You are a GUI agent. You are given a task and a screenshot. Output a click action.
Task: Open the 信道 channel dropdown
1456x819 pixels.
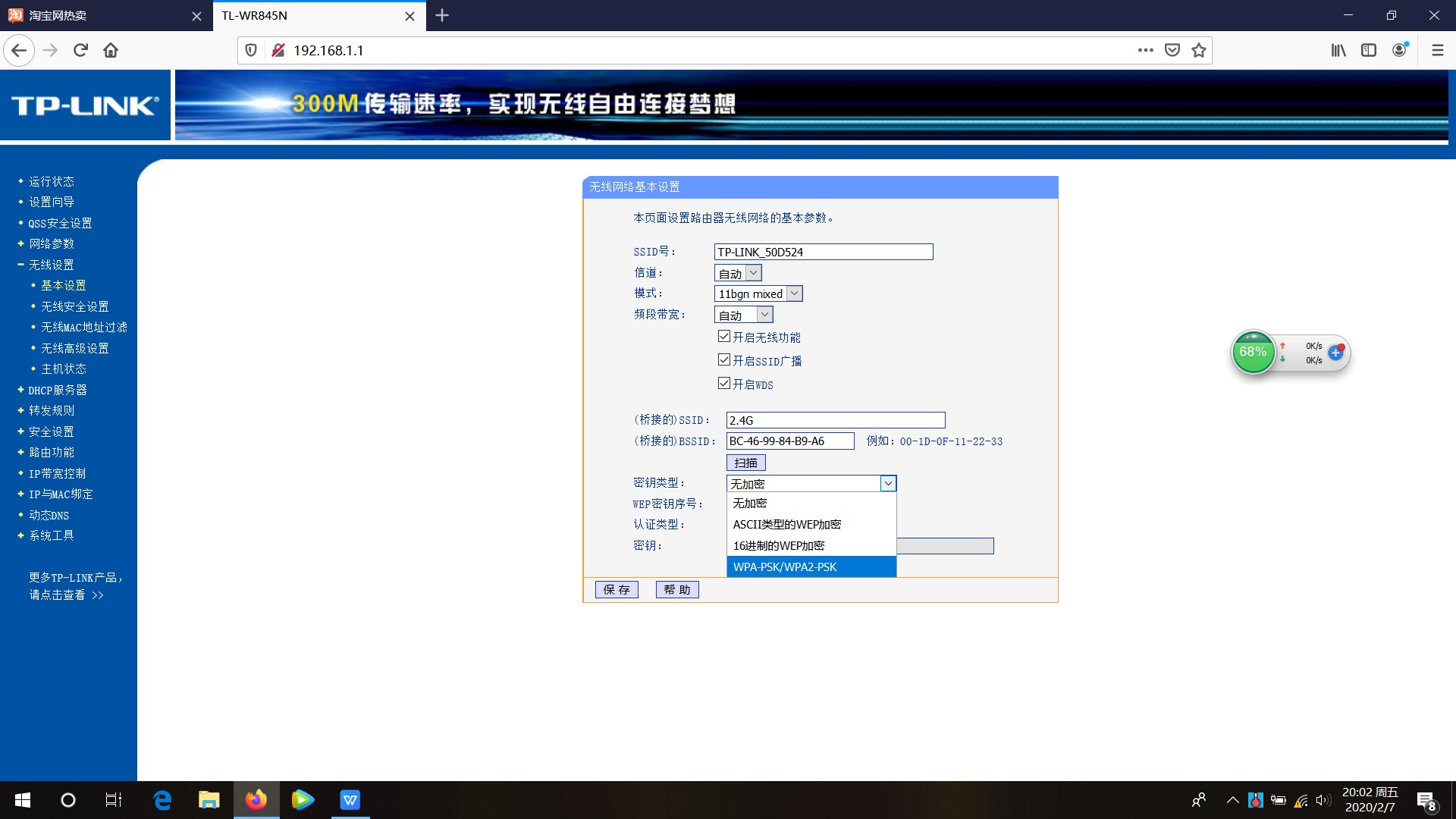coord(752,272)
